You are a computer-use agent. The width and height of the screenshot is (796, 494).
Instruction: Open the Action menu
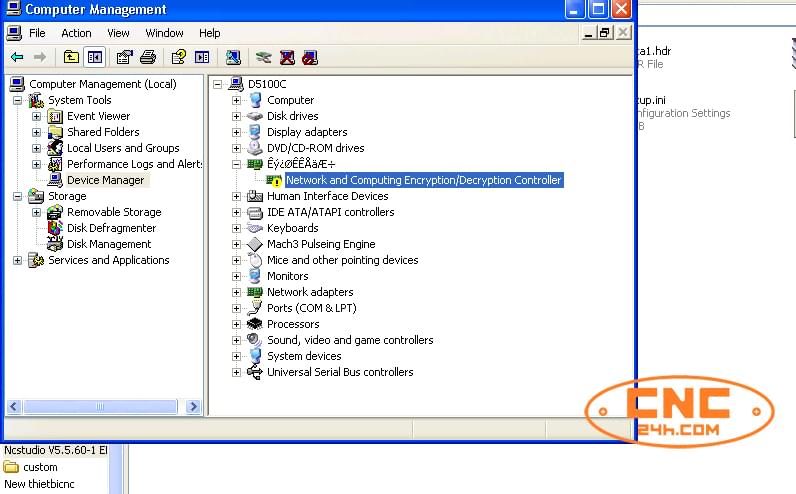[76, 33]
